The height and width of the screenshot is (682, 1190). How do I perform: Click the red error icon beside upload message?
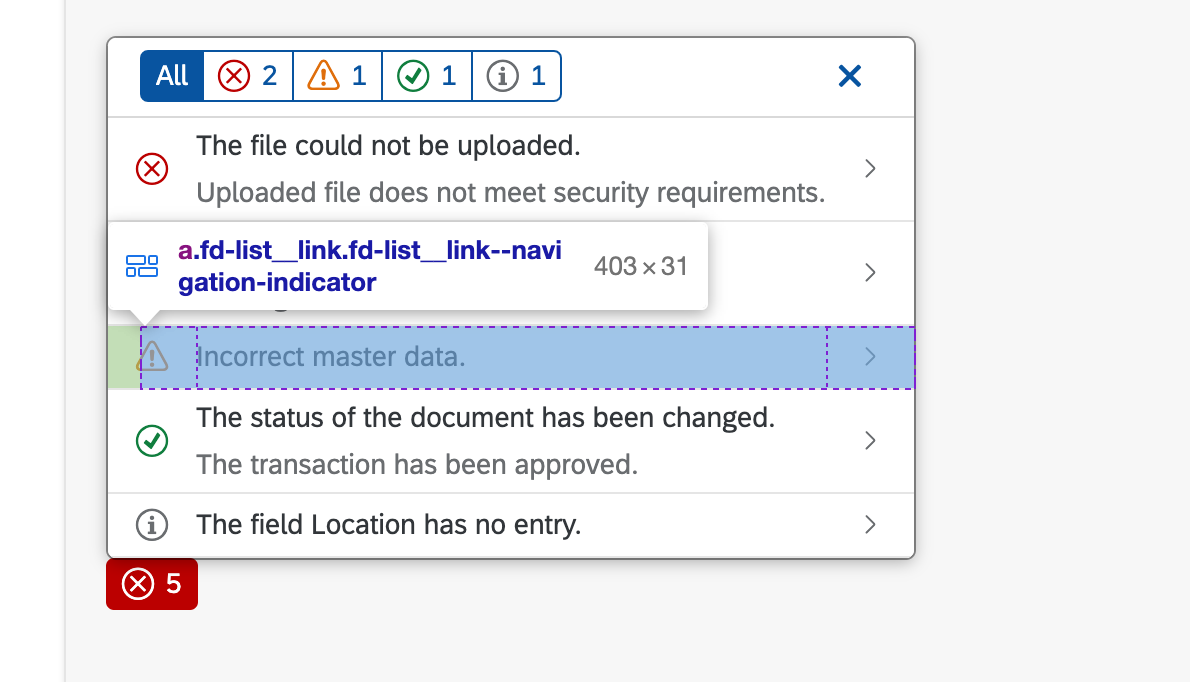[x=152, y=168]
